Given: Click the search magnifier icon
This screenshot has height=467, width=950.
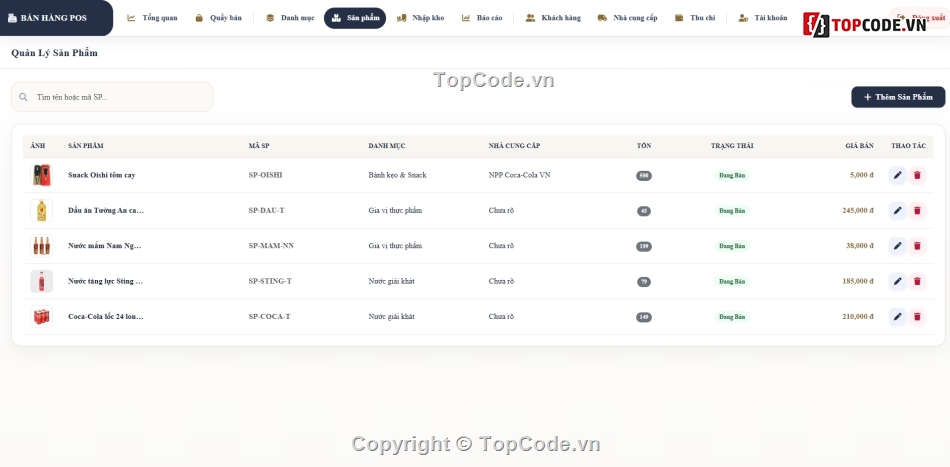Looking at the screenshot, I should [x=23, y=97].
